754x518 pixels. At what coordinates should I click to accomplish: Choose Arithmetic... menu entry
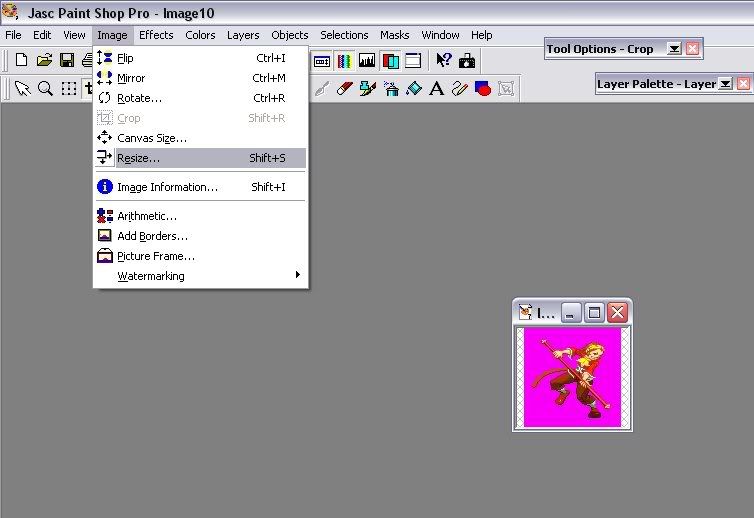coord(201,216)
